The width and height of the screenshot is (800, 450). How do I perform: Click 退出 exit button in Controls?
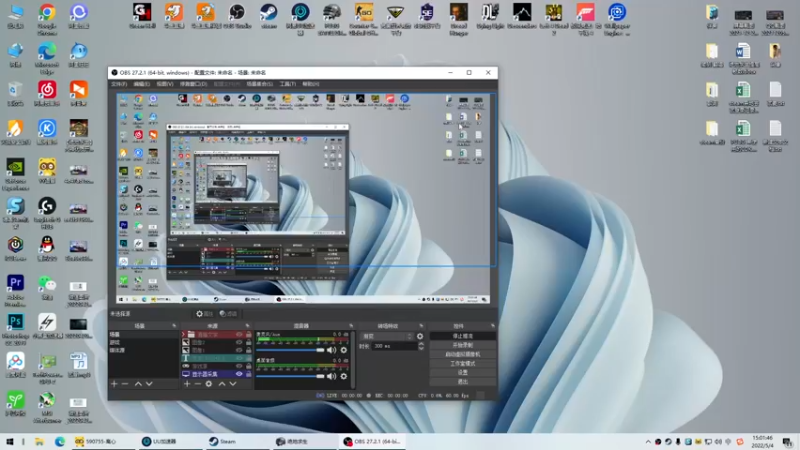462,382
